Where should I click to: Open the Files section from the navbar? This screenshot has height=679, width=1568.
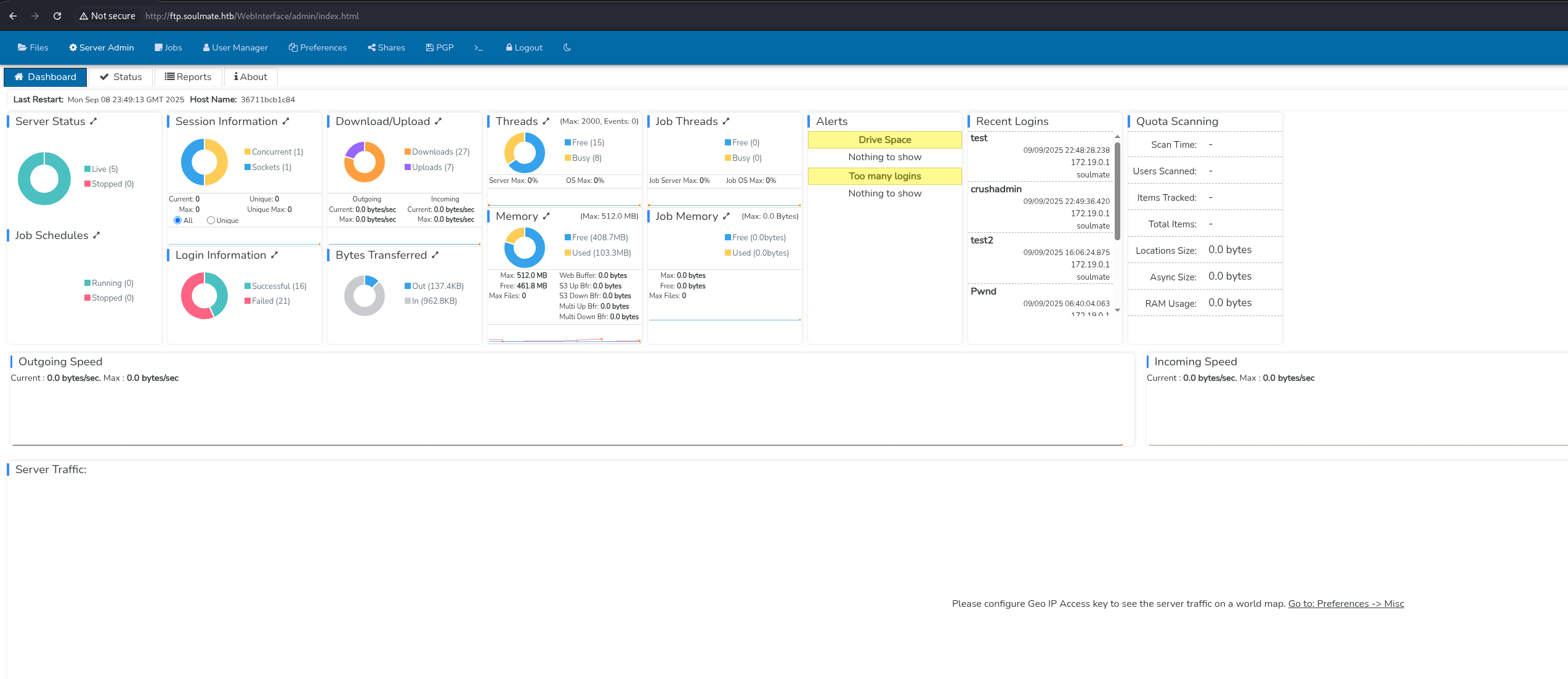point(33,47)
